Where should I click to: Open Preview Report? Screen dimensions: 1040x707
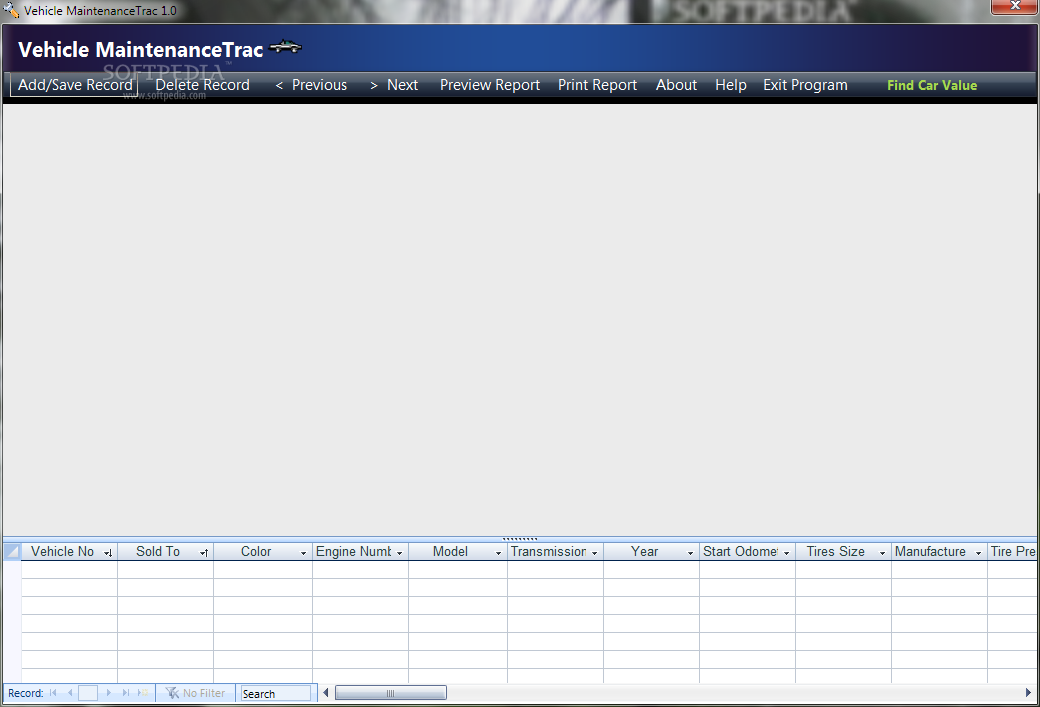pos(490,85)
